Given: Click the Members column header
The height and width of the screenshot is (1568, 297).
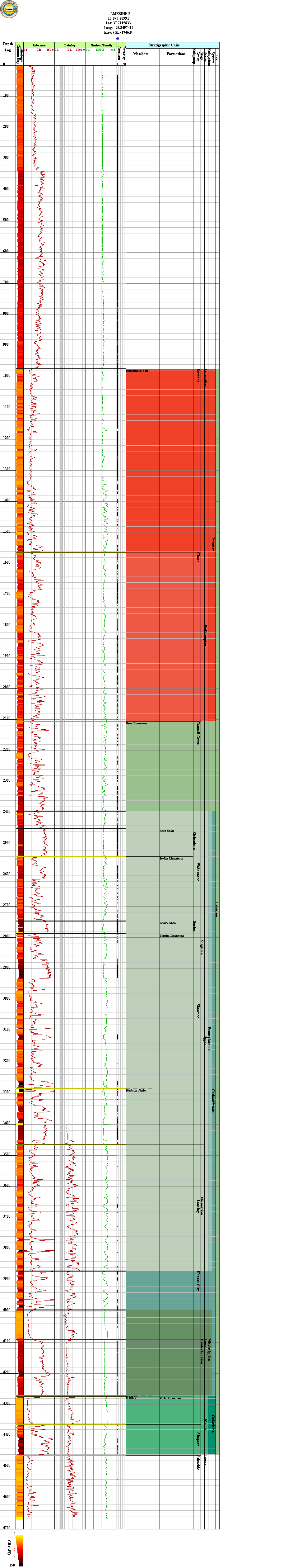Looking at the screenshot, I should pos(141,54).
